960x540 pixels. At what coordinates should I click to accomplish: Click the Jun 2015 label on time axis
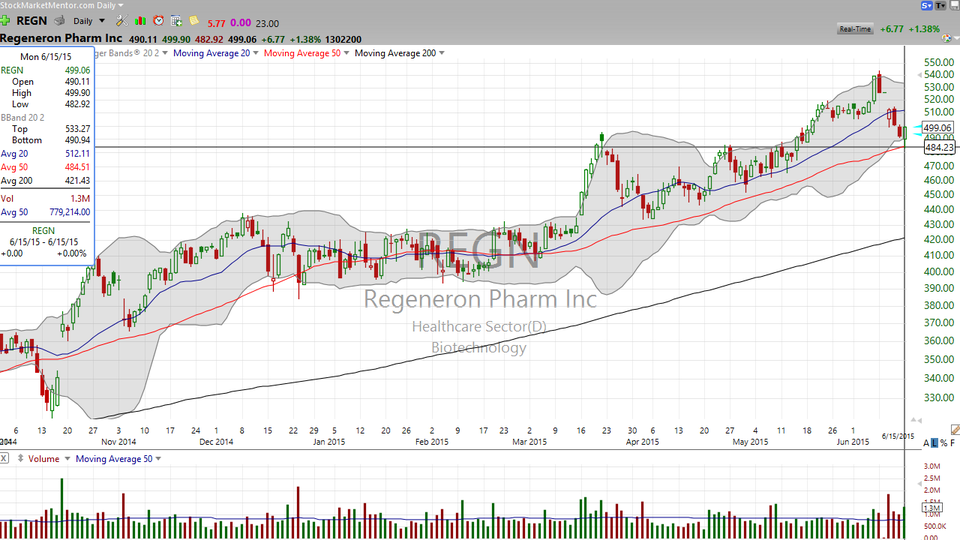coord(853,441)
